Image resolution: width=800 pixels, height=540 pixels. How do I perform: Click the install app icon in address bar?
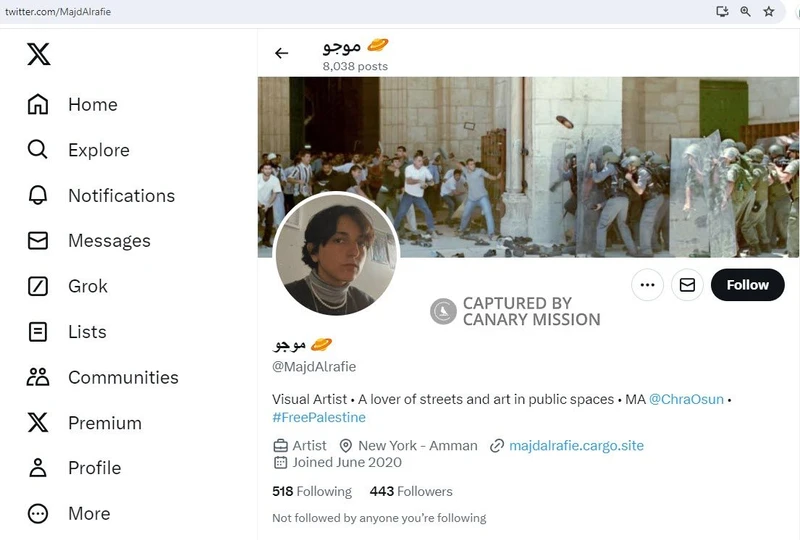(722, 11)
